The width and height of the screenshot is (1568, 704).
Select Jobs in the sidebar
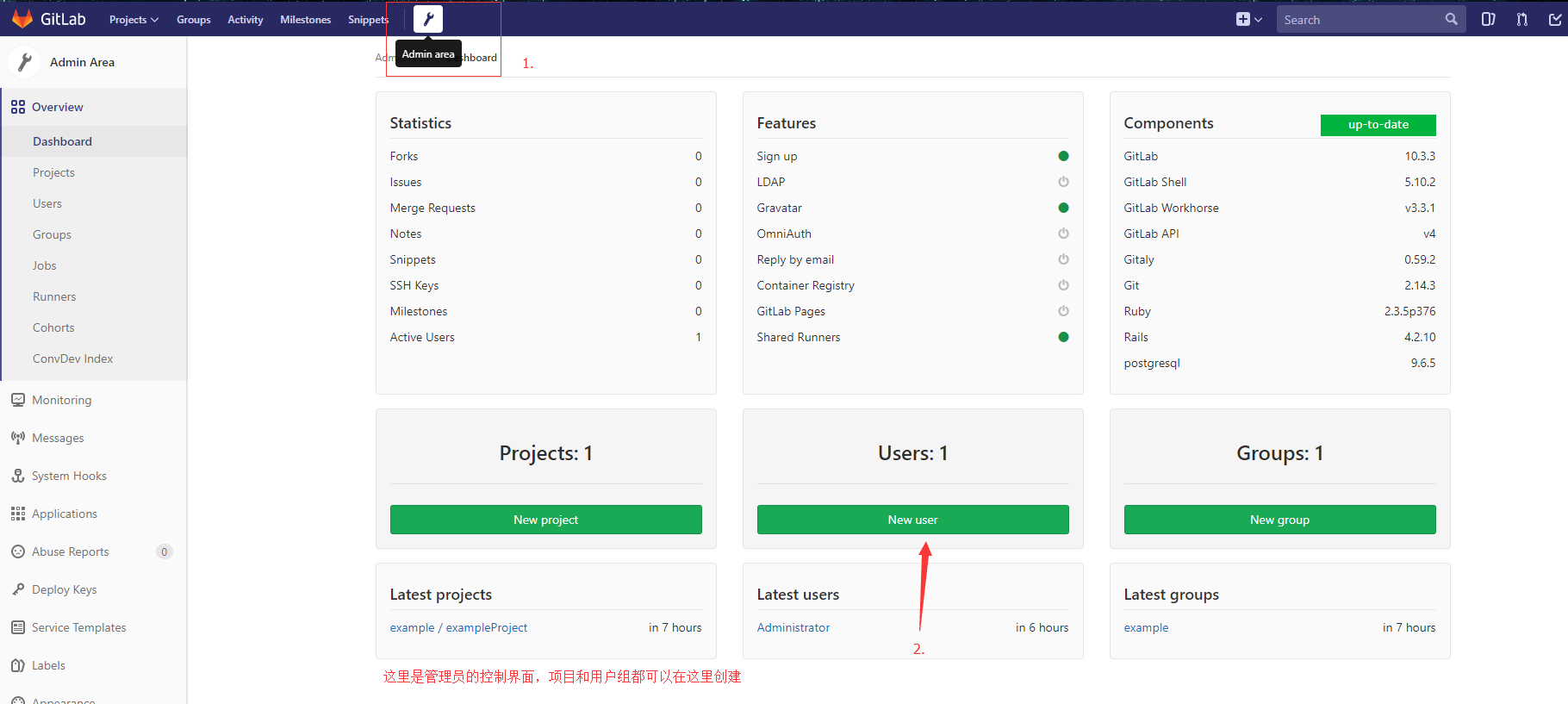pyautogui.click(x=93, y=265)
